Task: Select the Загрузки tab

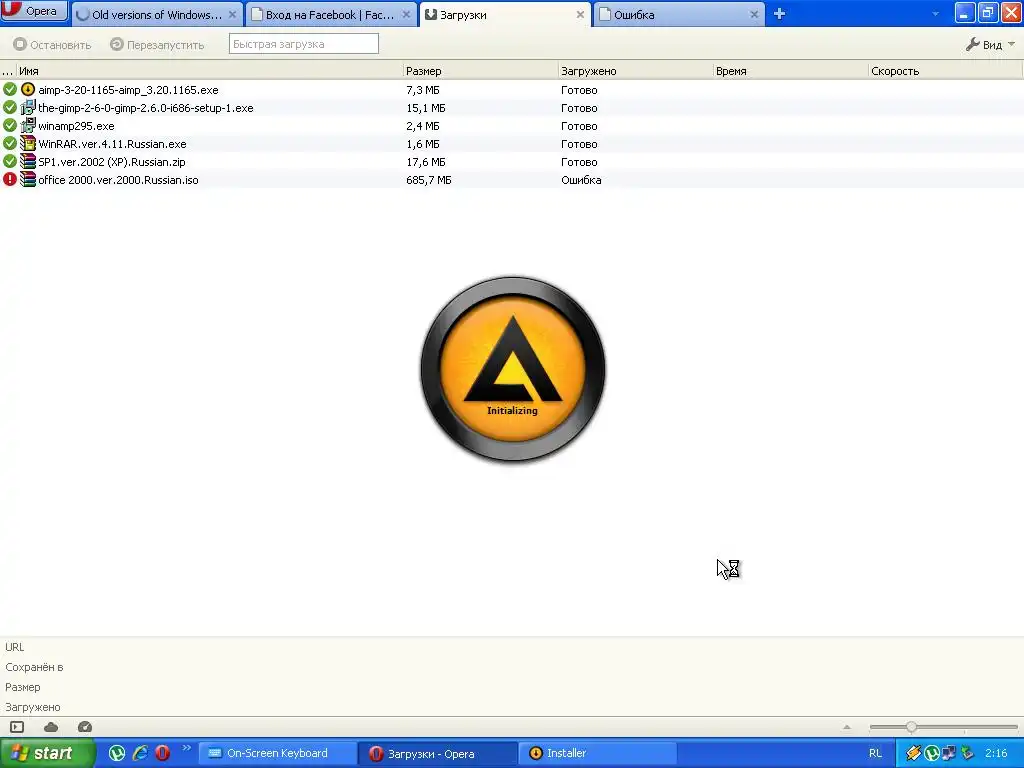Action: [504, 14]
